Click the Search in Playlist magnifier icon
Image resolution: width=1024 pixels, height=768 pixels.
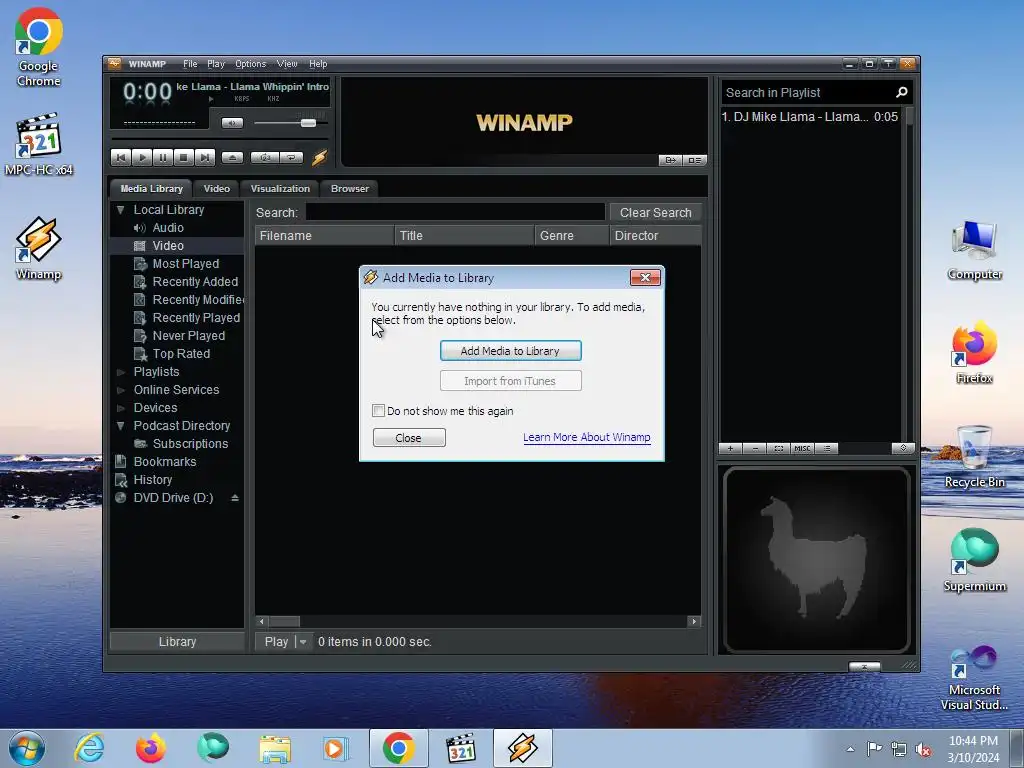[902, 93]
